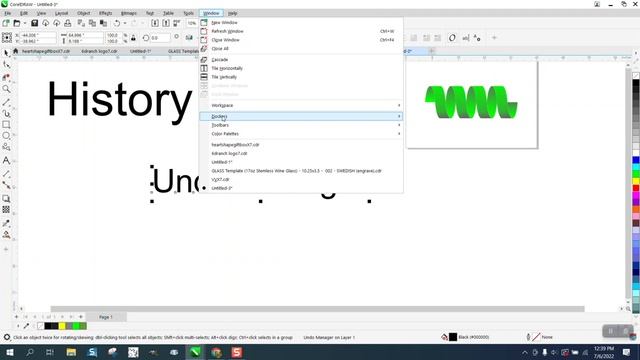Click the X position input field

38,36
